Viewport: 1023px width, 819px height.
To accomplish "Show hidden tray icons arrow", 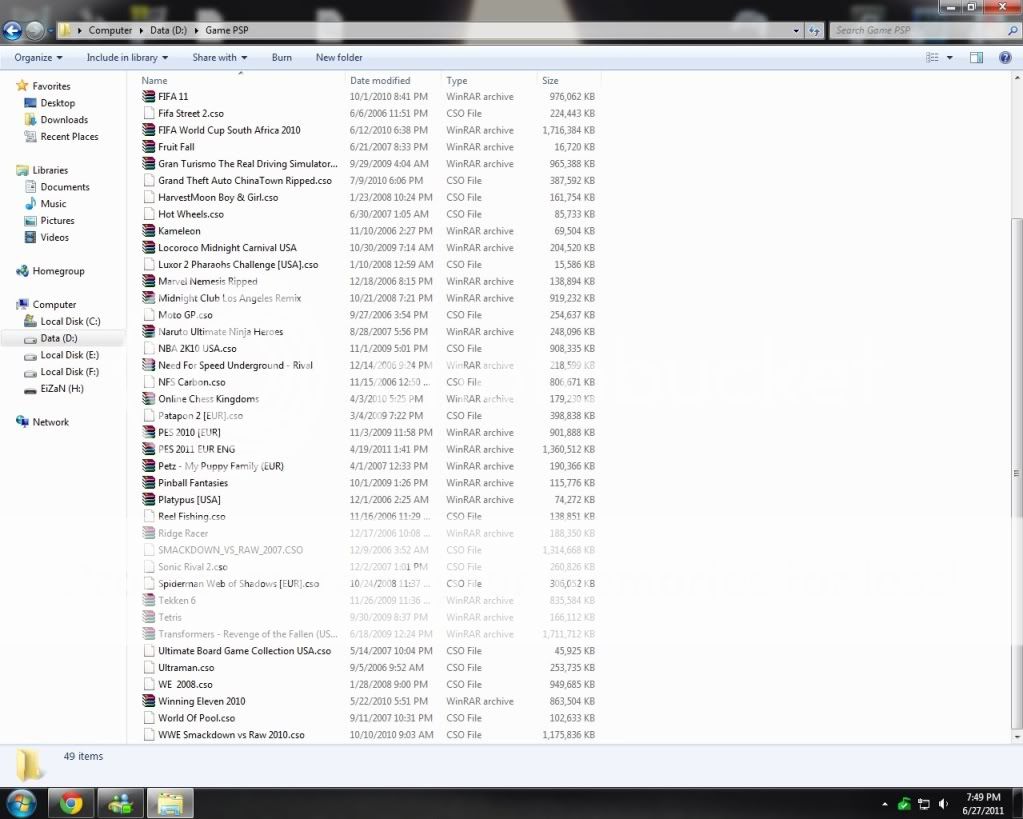I will tap(885, 805).
